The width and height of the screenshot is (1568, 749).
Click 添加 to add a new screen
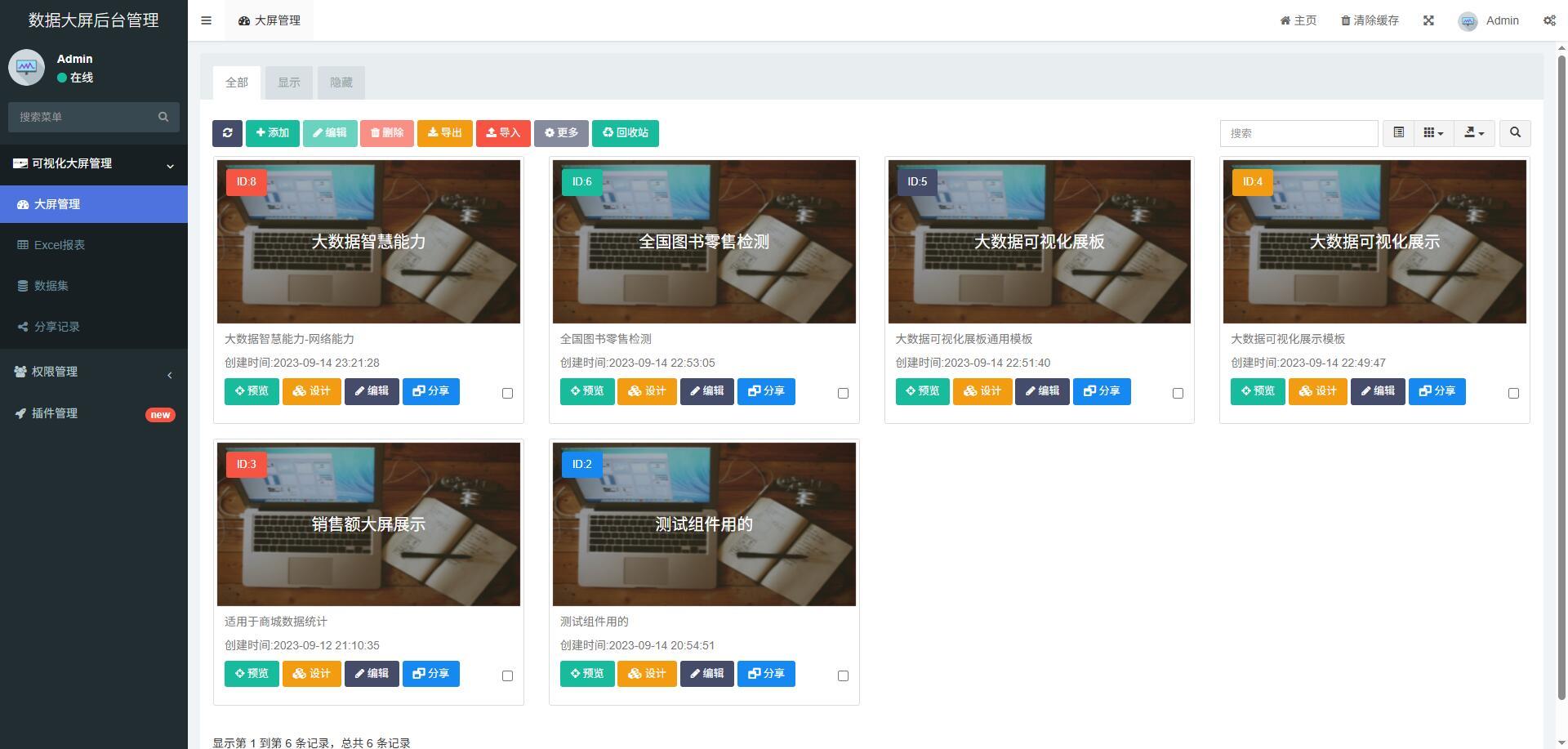point(272,133)
